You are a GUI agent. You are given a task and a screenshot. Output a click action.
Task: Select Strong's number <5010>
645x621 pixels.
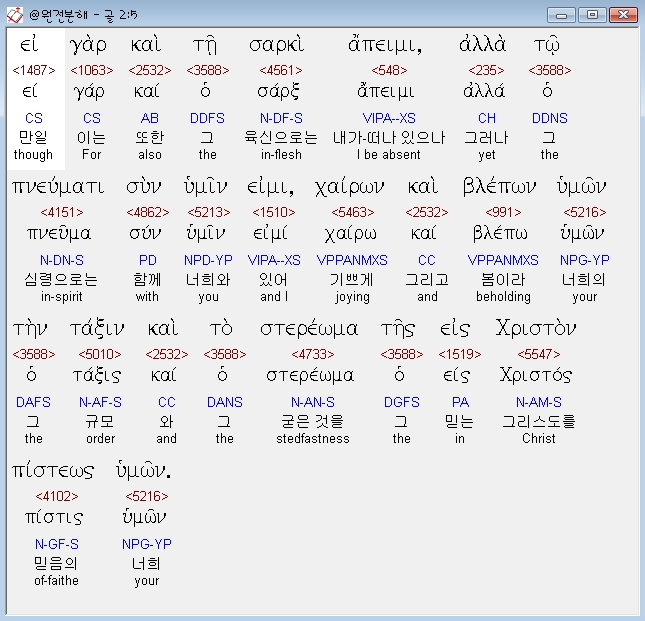click(x=100, y=354)
